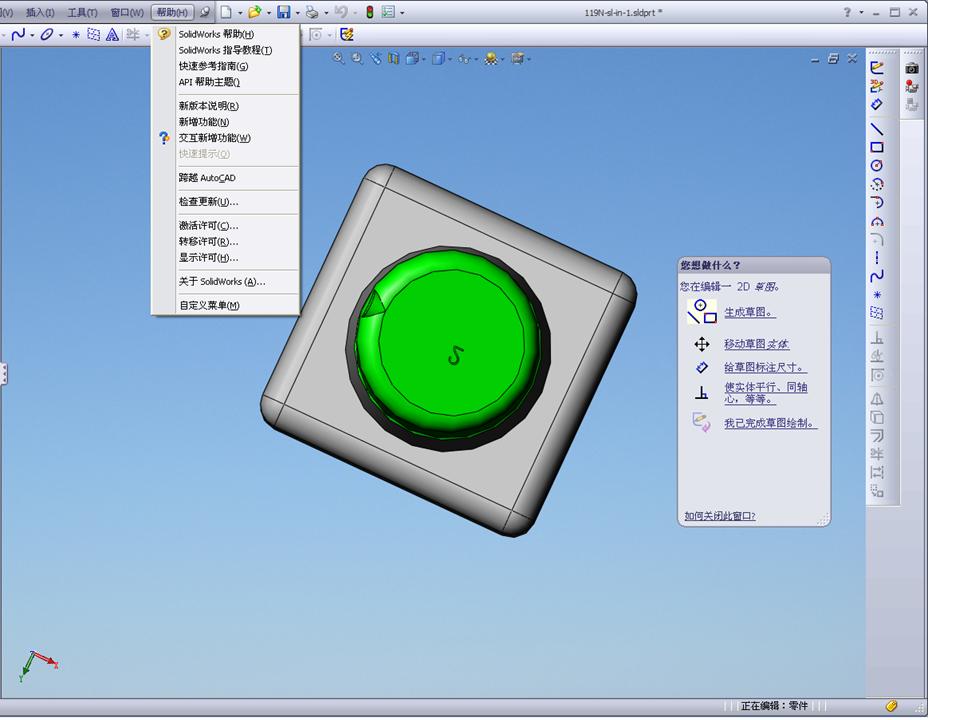This screenshot has height=720, width=960.
Task: Select the Point tool in top toolbar
Action: [x=76, y=34]
